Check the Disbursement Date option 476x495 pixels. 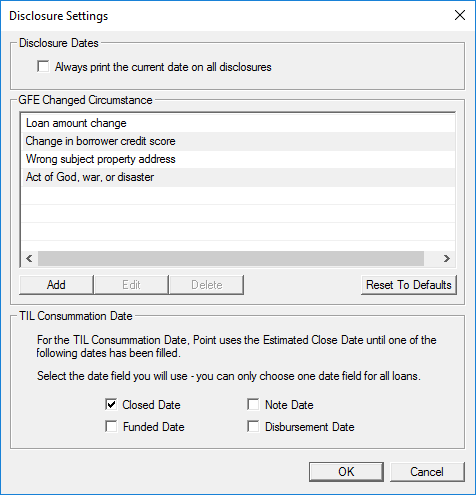click(253, 426)
